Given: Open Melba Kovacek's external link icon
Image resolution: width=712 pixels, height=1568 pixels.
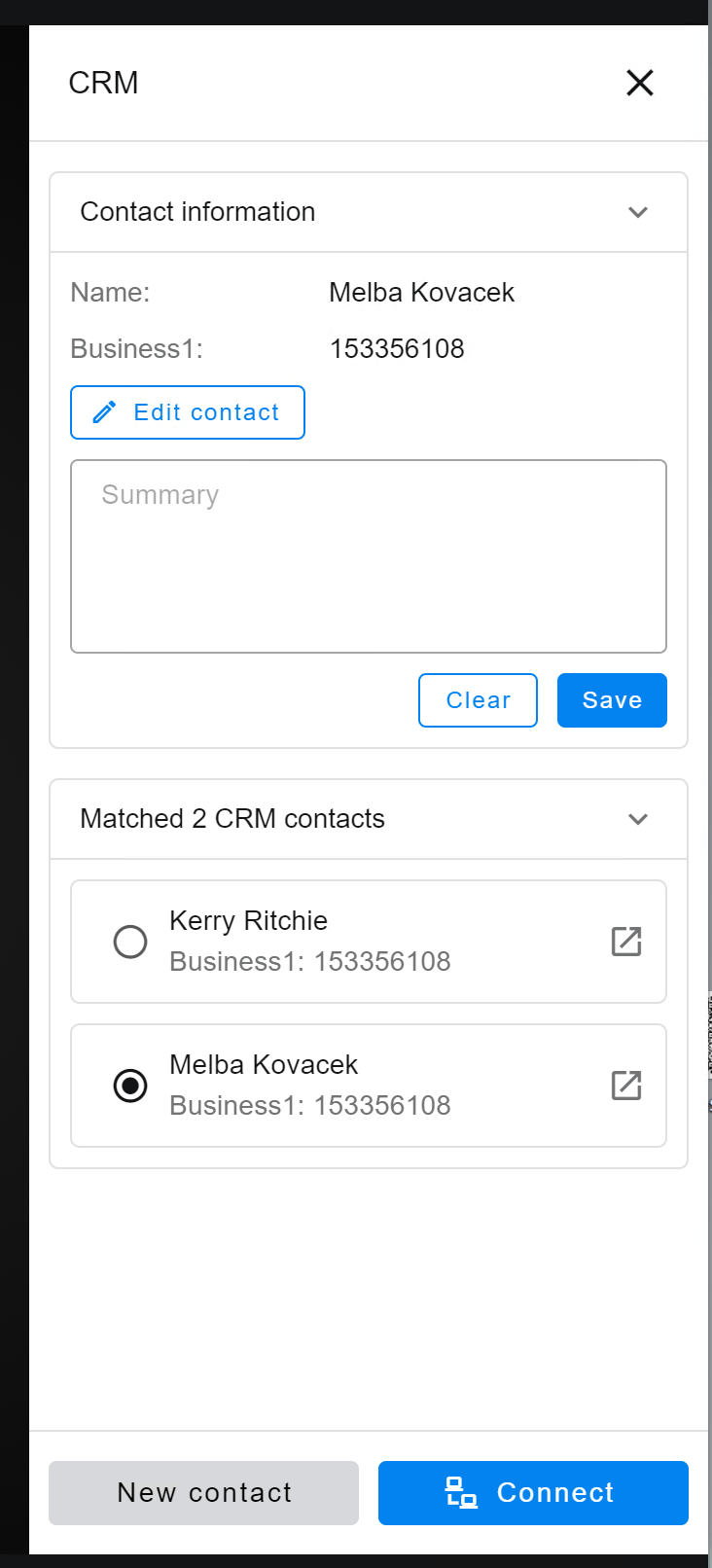Looking at the screenshot, I should point(625,1086).
